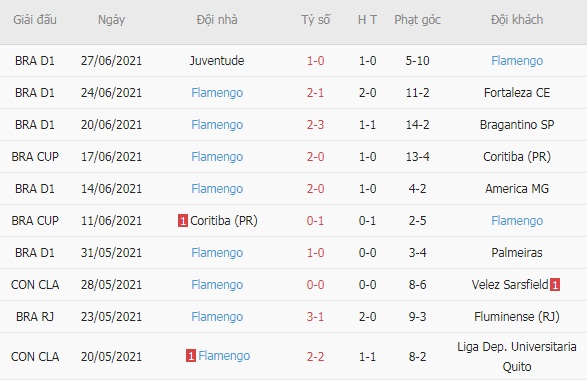Open Flamengo link in the 27/06/2021 row
The width and height of the screenshot is (587, 380).
click(517, 61)
